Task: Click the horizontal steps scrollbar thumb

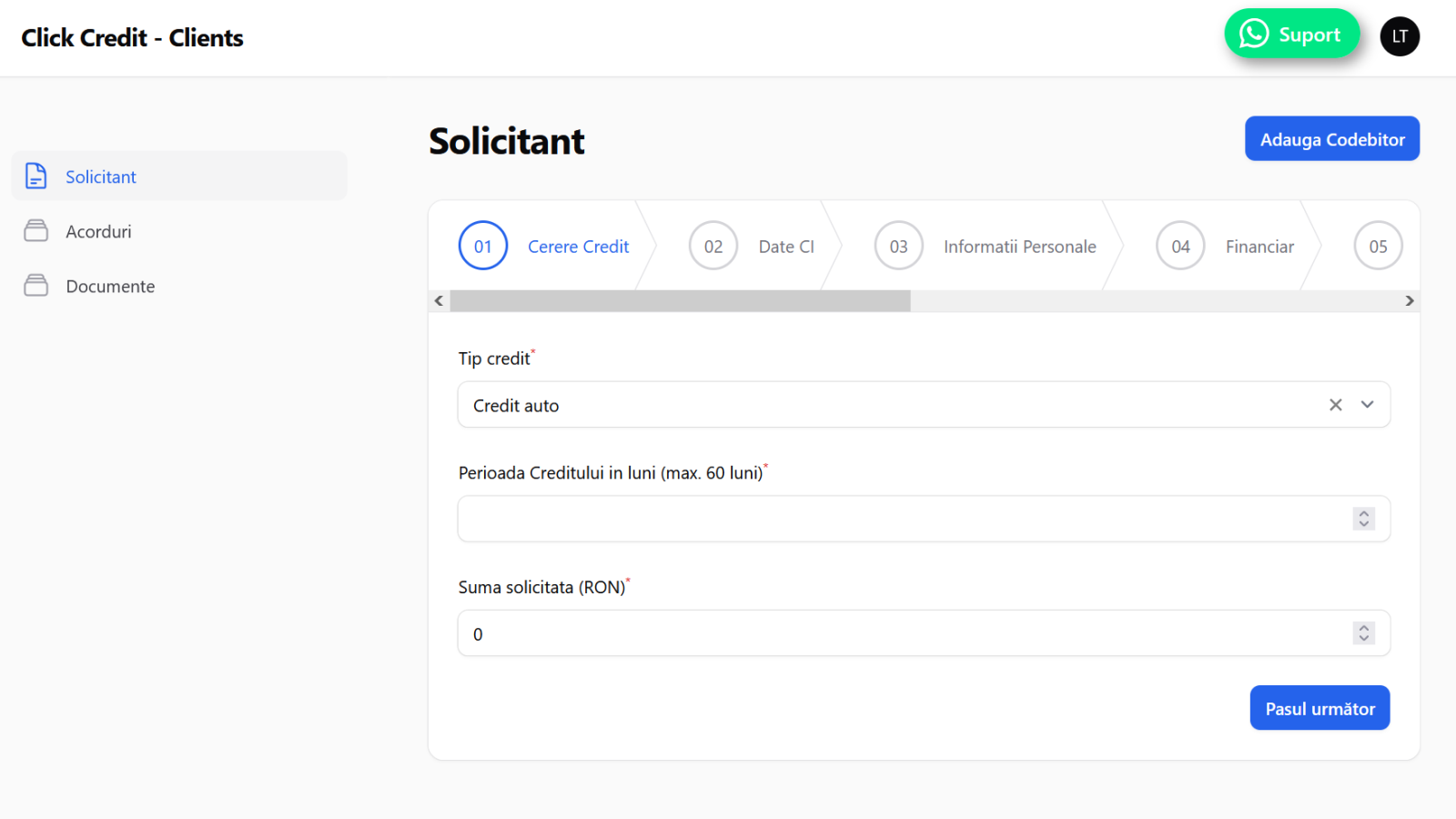Action: 680,301
